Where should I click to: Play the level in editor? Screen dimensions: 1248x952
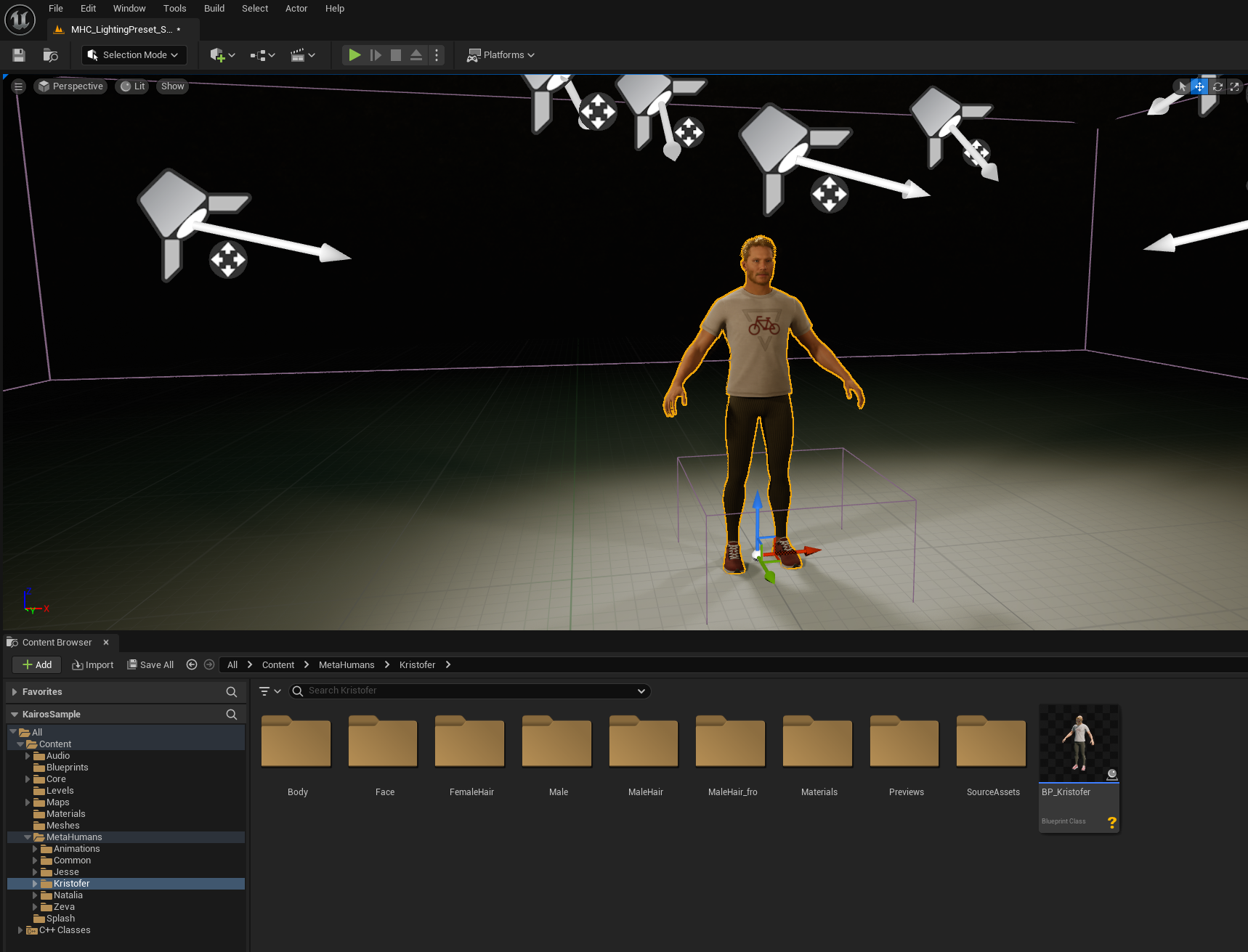point(354,55)
